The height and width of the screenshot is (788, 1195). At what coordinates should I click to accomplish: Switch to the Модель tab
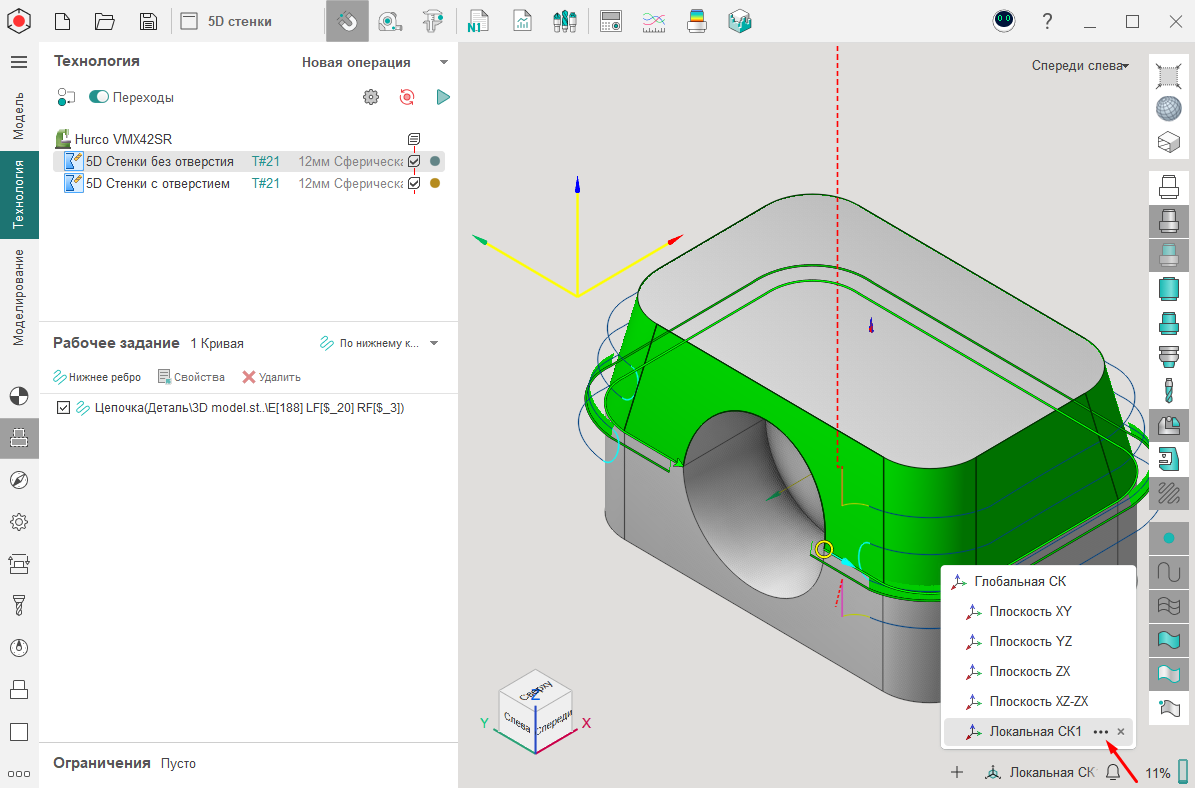point(19,115)
